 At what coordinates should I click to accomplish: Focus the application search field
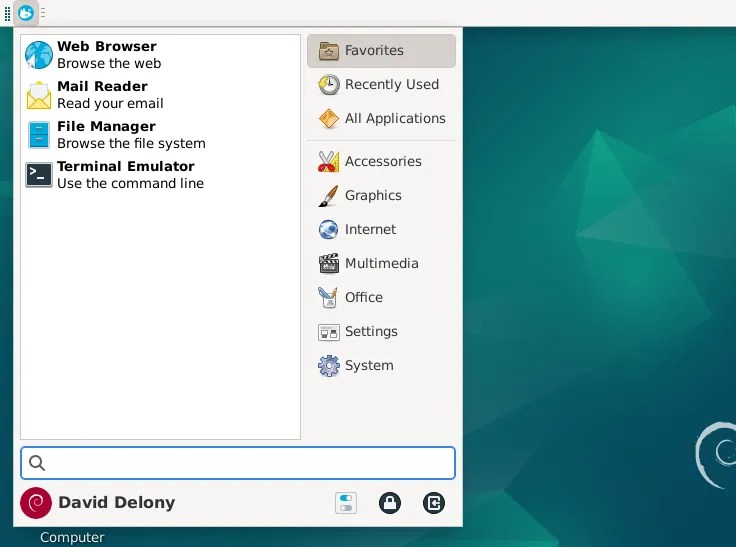coord(238,463)
